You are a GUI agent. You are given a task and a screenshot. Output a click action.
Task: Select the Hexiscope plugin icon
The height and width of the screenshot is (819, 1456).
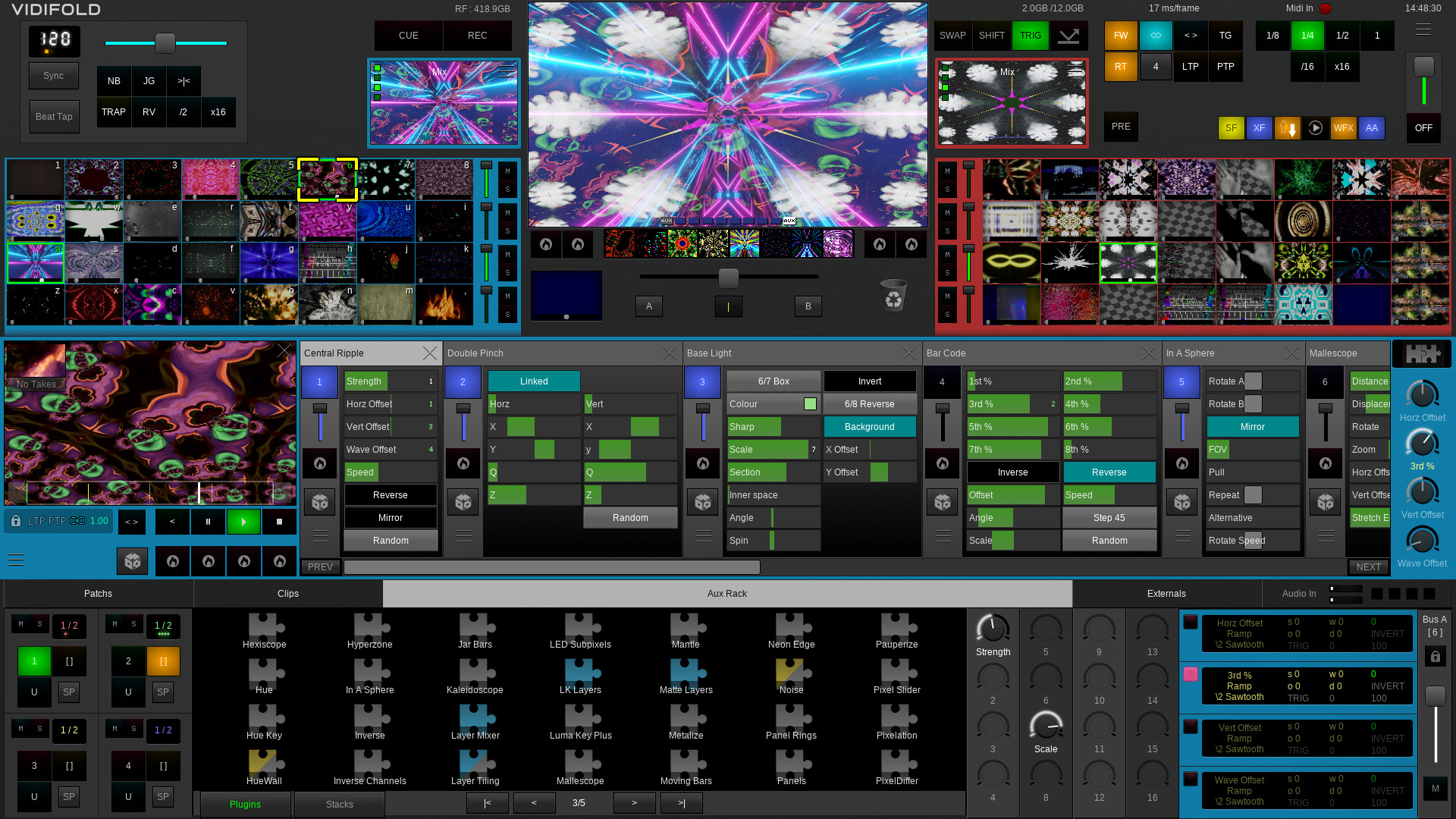(x=265, y=626)
